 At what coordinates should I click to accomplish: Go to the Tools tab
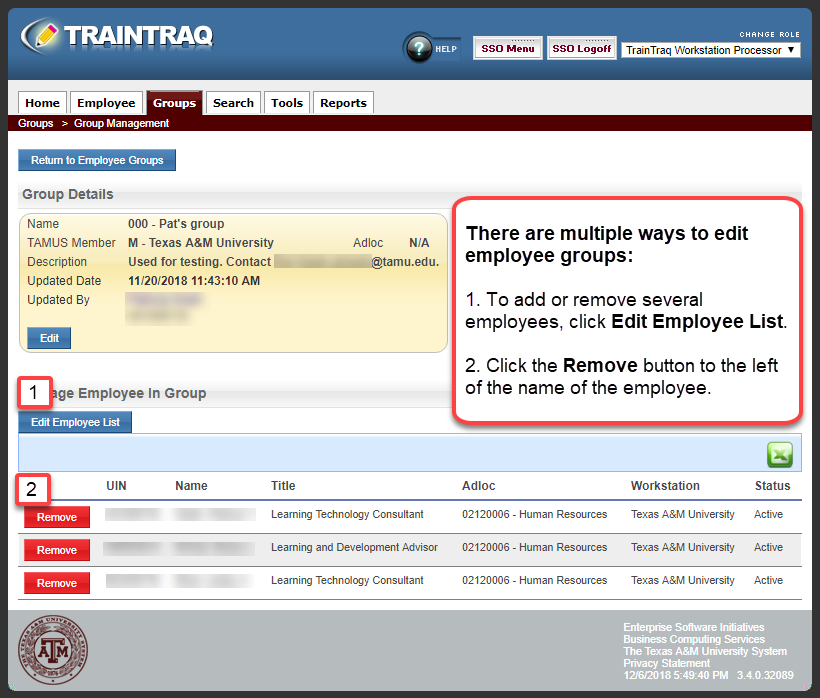287,102
